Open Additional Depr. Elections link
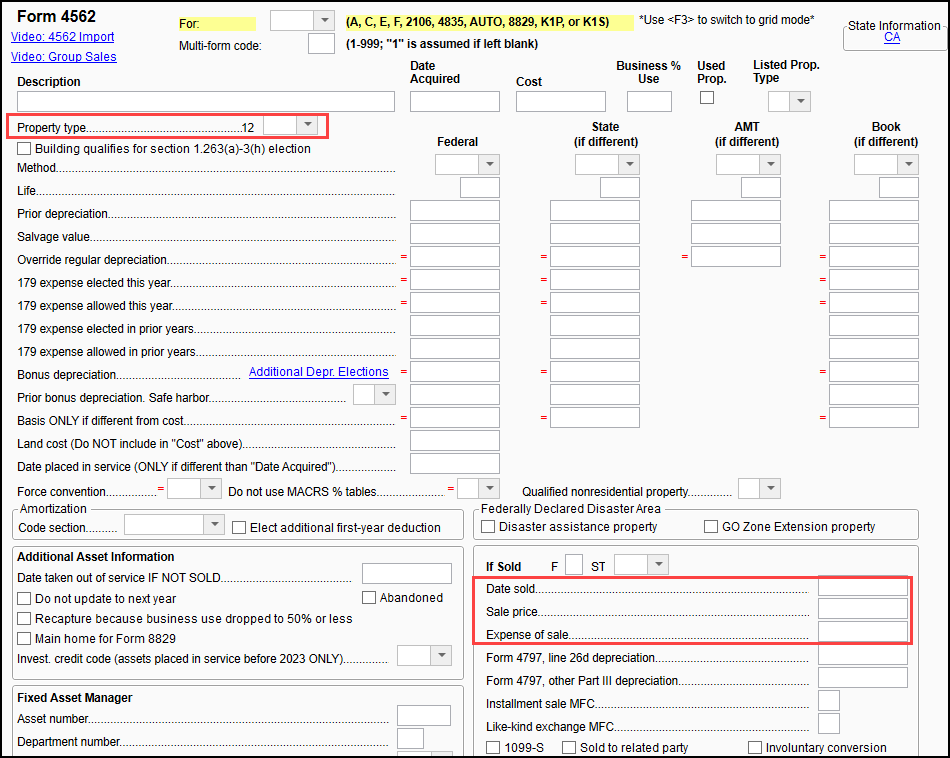 (318, 372)
